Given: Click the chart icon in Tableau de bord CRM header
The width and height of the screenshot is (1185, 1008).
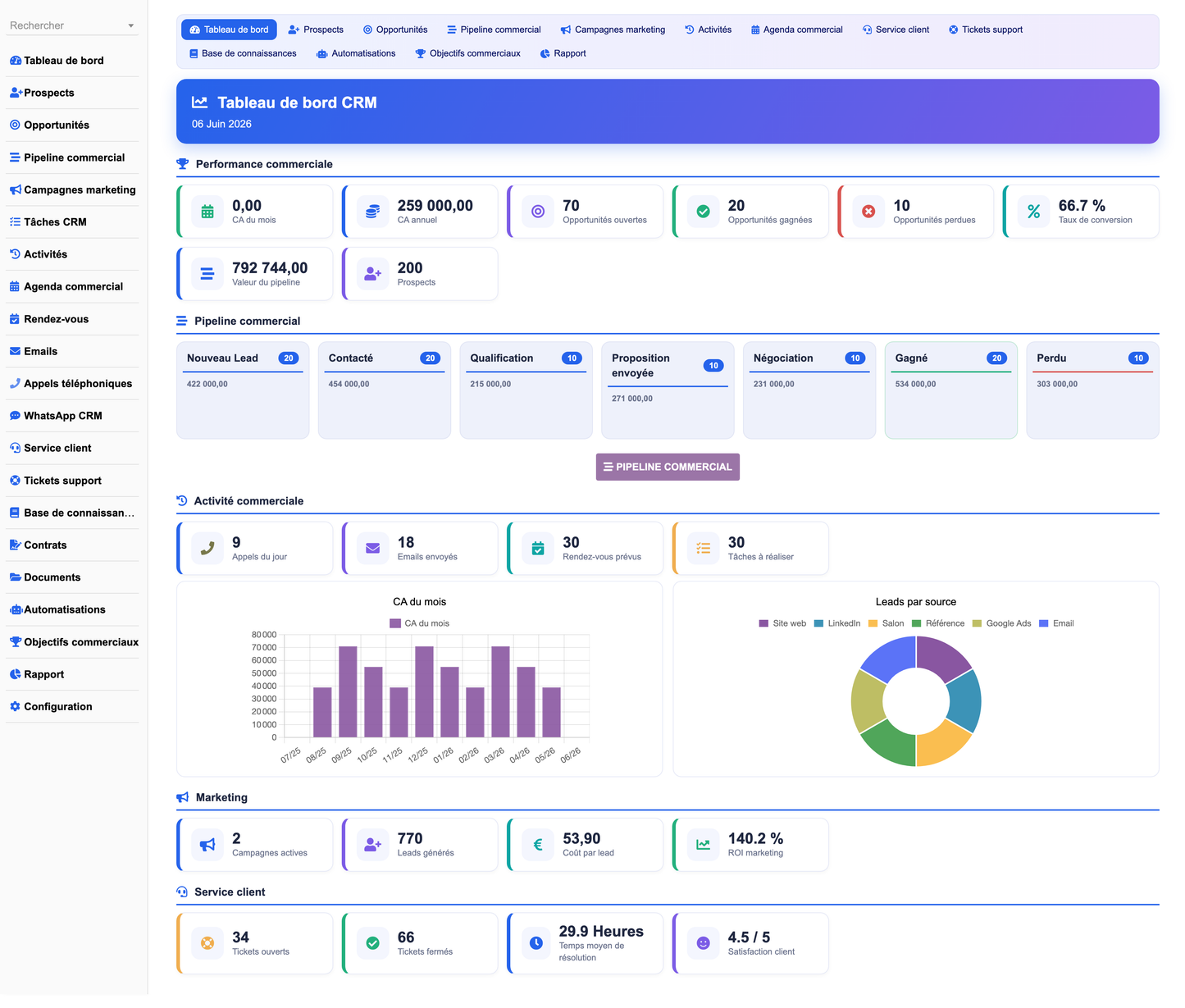Looking at the screenshot, I should pos(199,103).
